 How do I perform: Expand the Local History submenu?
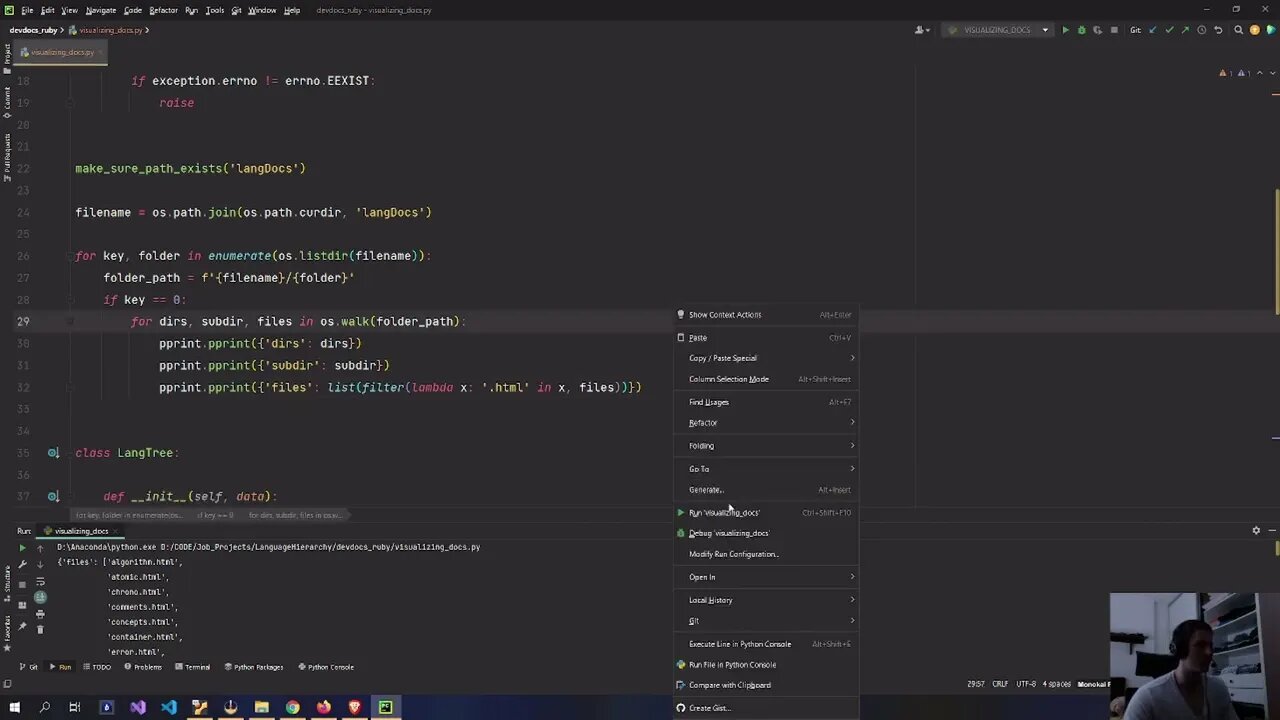pyautogui.click(x=766, y=600)
